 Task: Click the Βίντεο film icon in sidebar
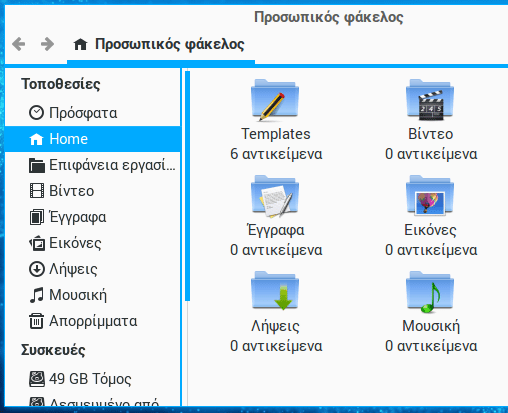pos(36,191)
